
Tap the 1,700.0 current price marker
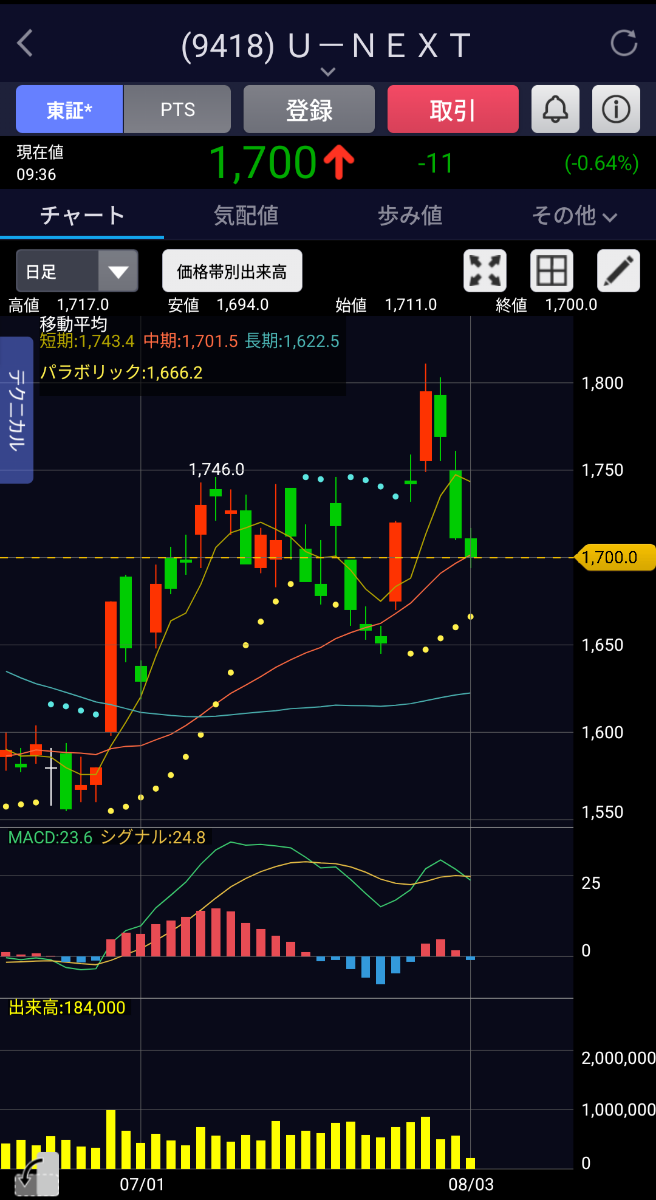(x=616, y=557)
